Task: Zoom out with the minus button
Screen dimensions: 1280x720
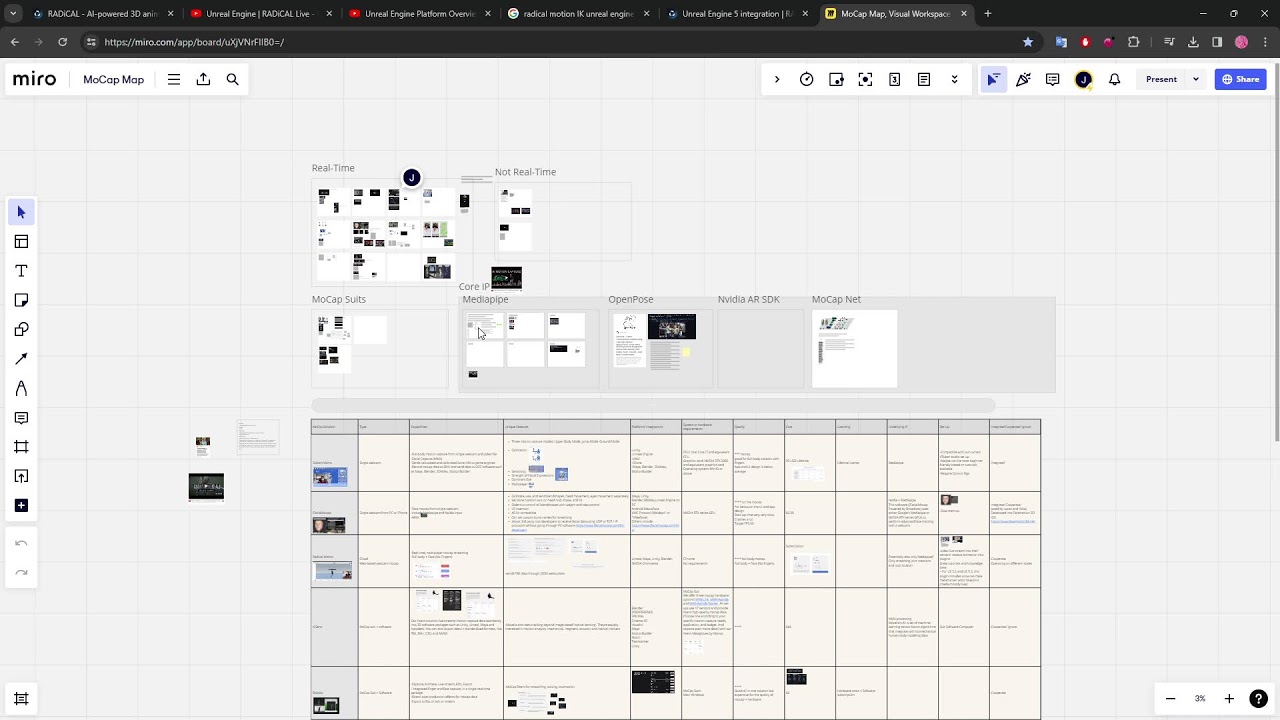Action: [1170, 699]
